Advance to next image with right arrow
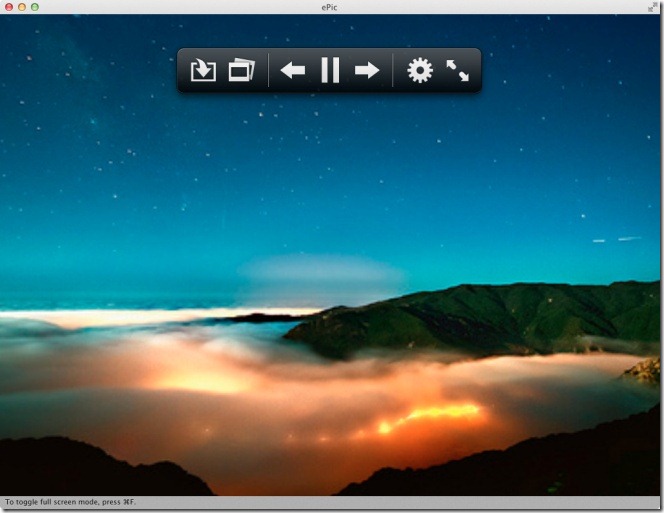The height and width of the screenshot is (513, 664). click(x=367, y=70)
